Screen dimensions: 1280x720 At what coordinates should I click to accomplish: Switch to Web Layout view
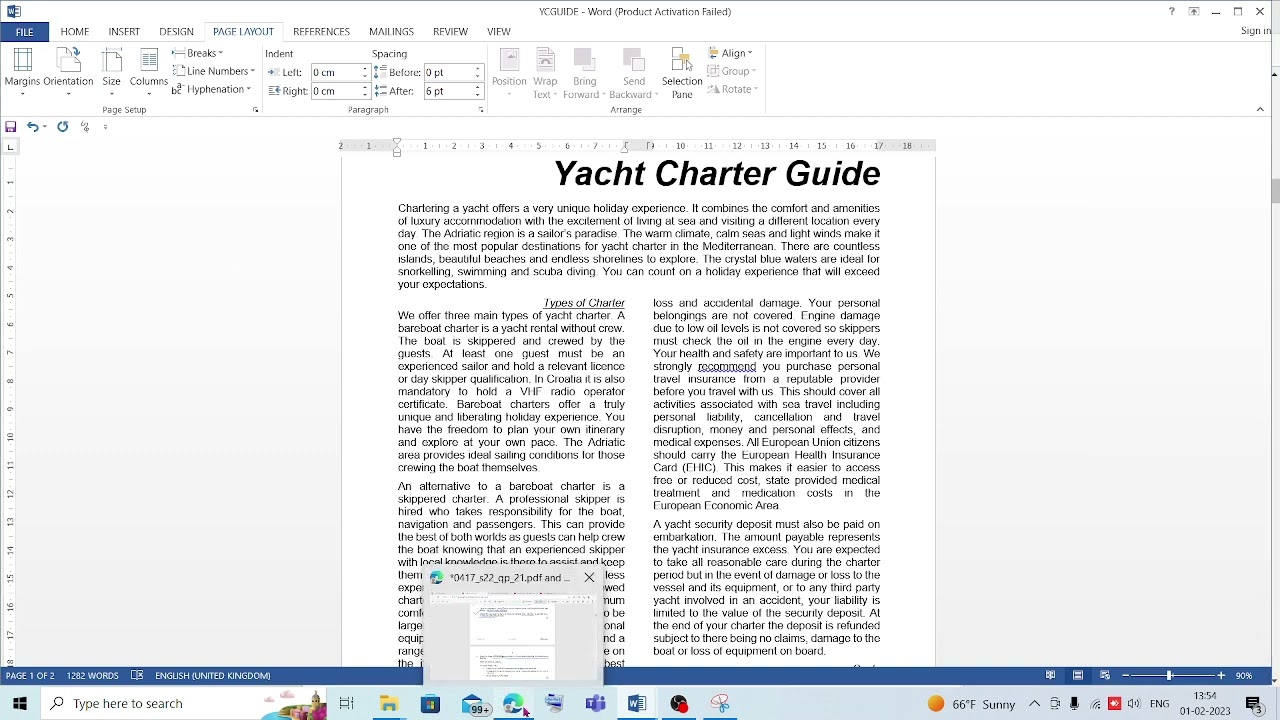coord(1104,676)
